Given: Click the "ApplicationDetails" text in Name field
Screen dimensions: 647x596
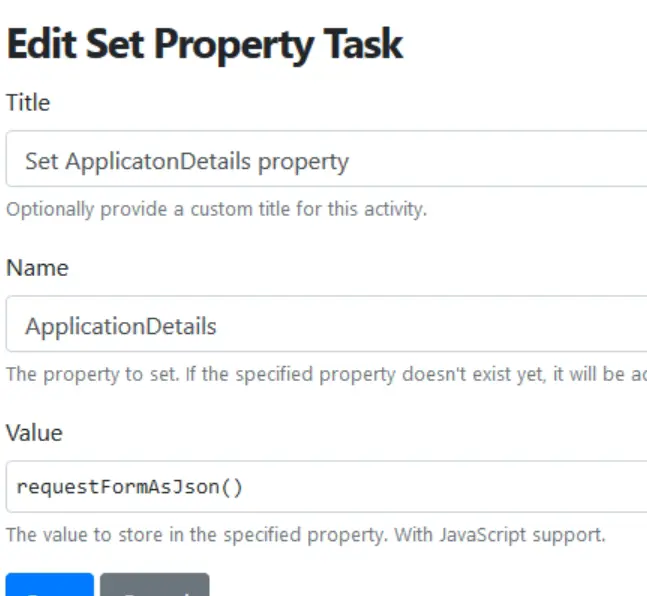Looking at the screenshot, I should pos(121,326).
